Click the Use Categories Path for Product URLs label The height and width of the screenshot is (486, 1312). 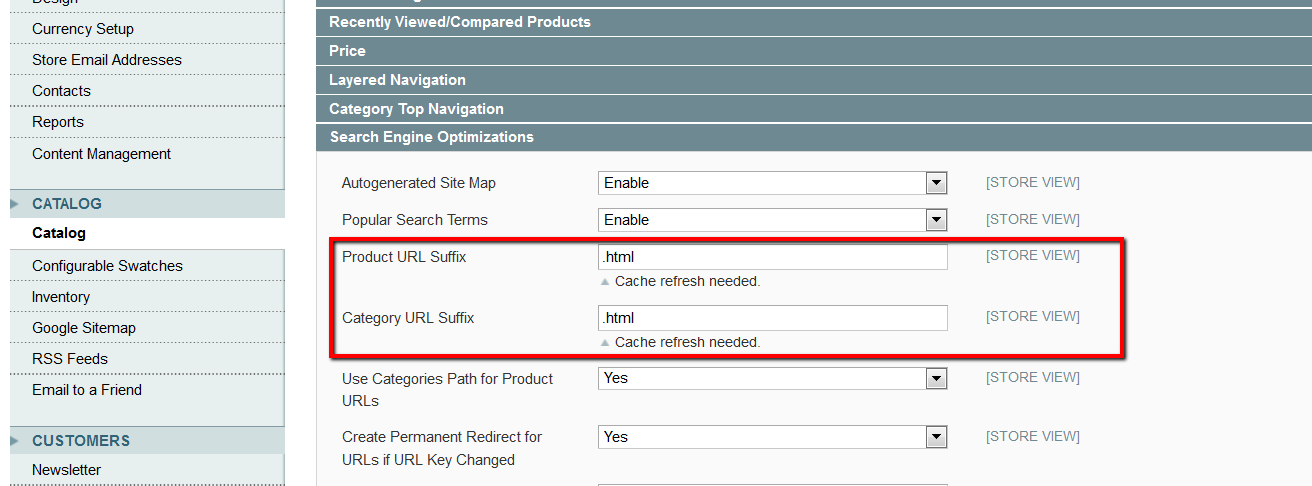pos(448,390)
